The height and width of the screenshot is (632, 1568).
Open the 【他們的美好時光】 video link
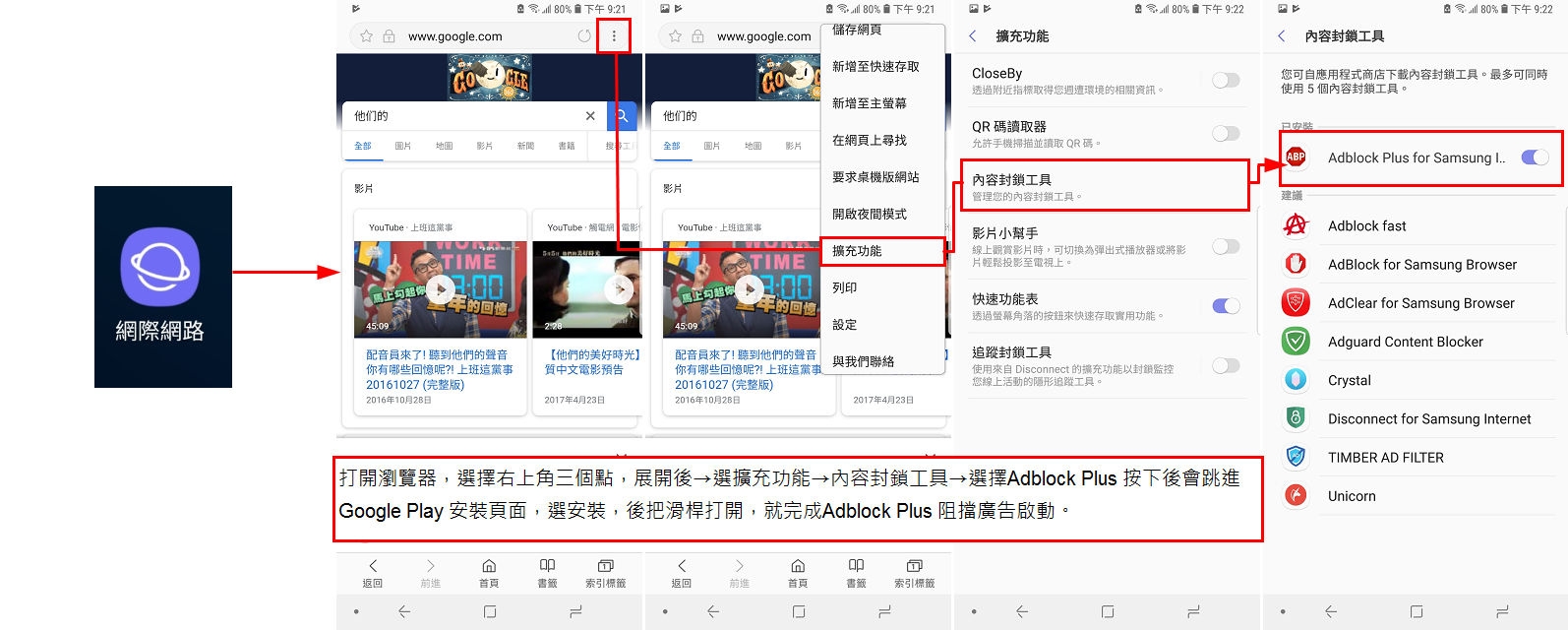[x=593, y=362]
